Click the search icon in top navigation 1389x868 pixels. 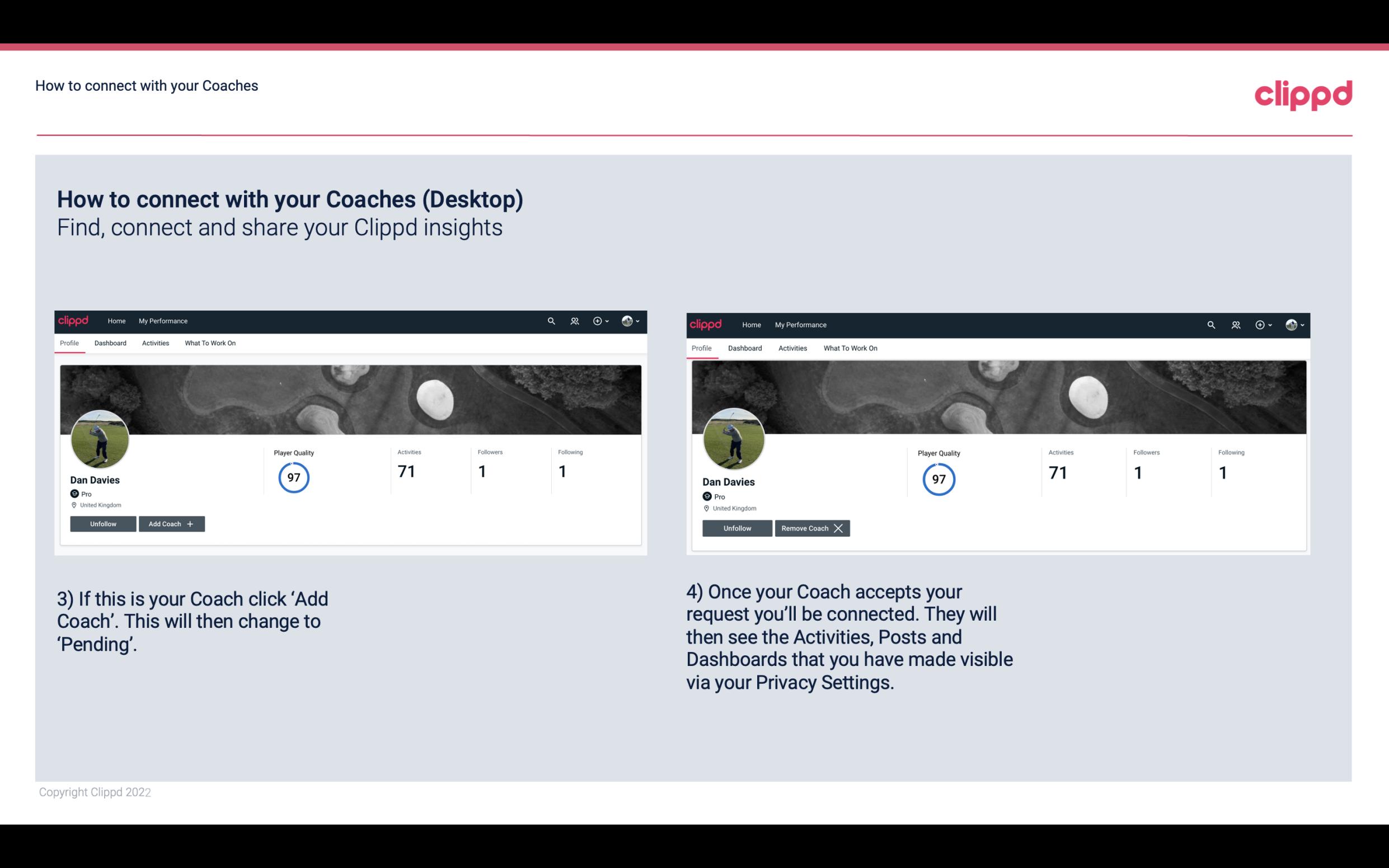[550, 320]
